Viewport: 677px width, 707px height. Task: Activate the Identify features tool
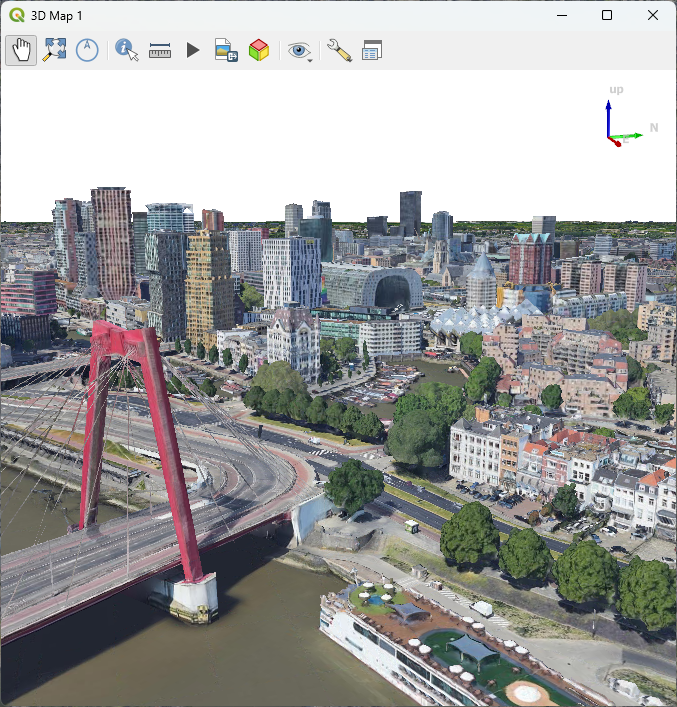pyautogui.click(x=127, y=50)
